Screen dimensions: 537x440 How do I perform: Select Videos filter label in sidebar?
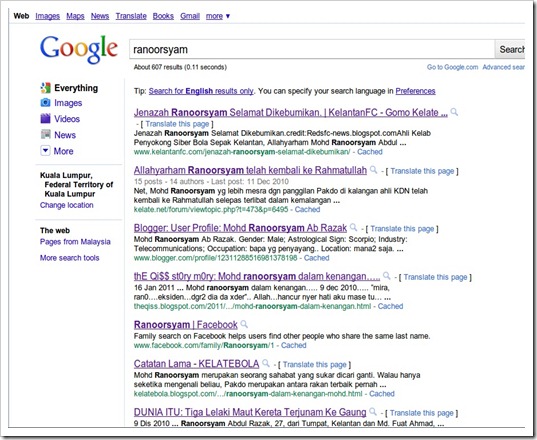(x=67, y=119)
